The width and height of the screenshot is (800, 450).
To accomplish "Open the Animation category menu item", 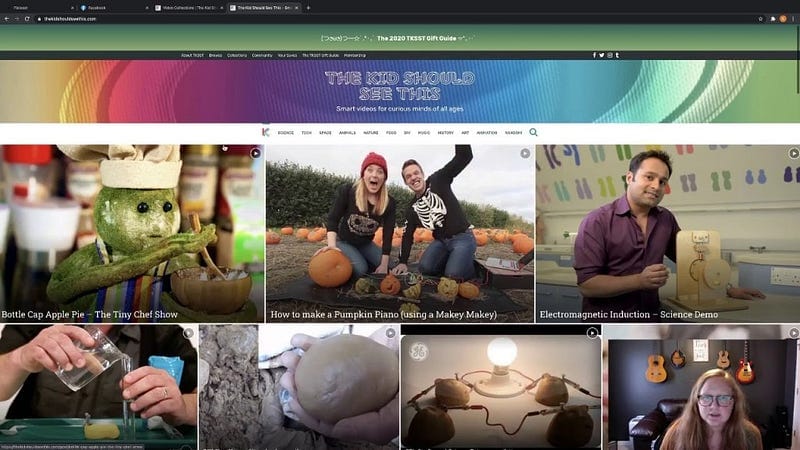I will coord(487,132).
